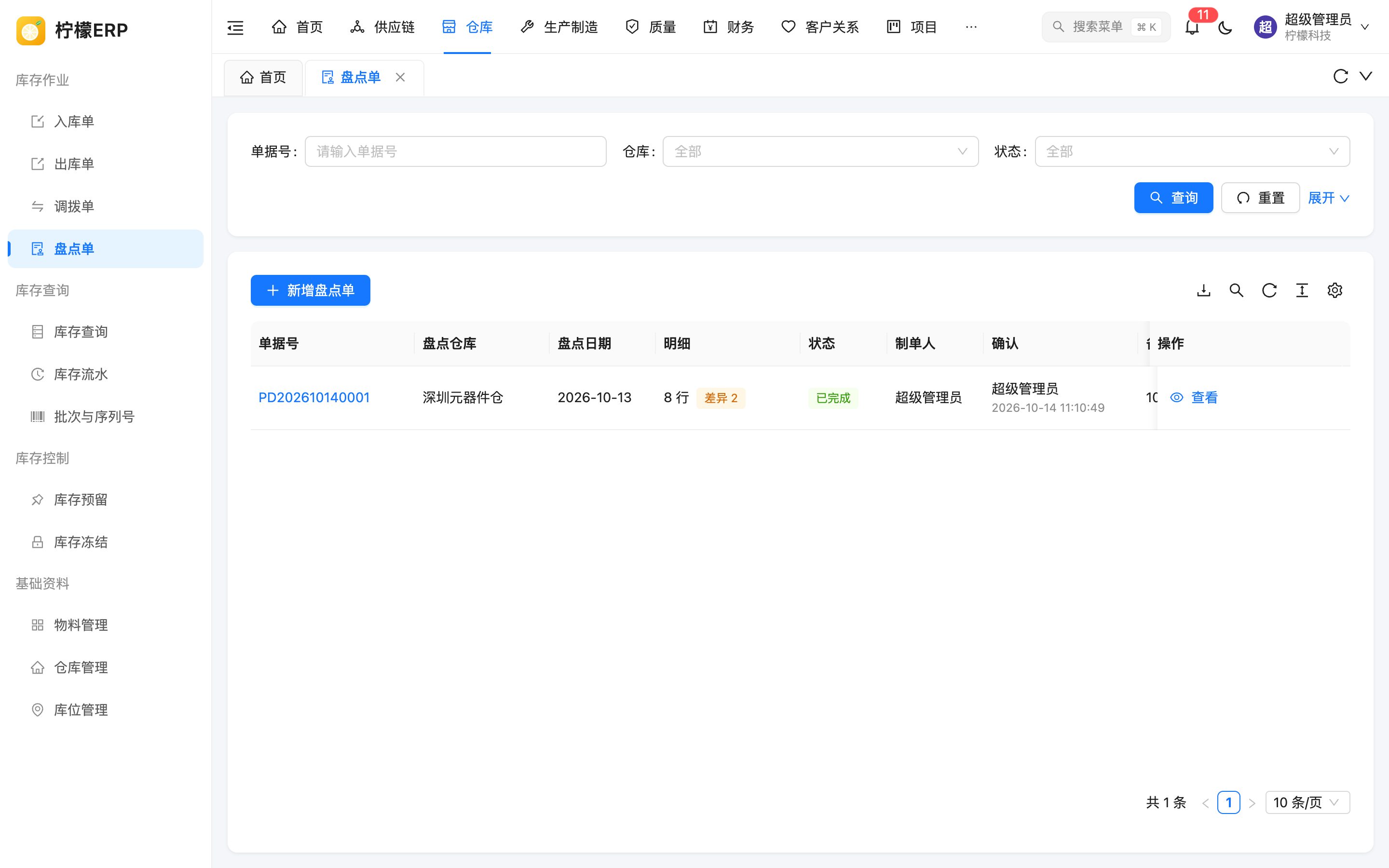Refresh the table with the reload icon
Screen dimensions: 1389x868
(1269, 290)
